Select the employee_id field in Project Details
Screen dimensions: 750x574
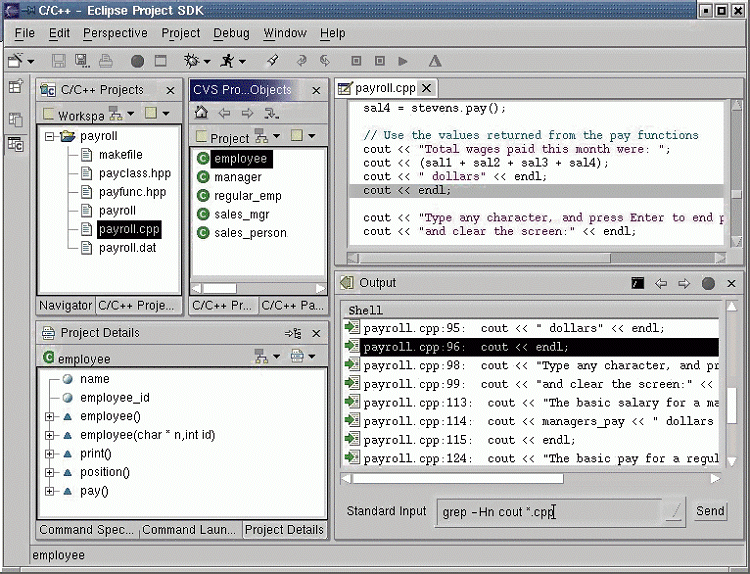coord(115,398)
